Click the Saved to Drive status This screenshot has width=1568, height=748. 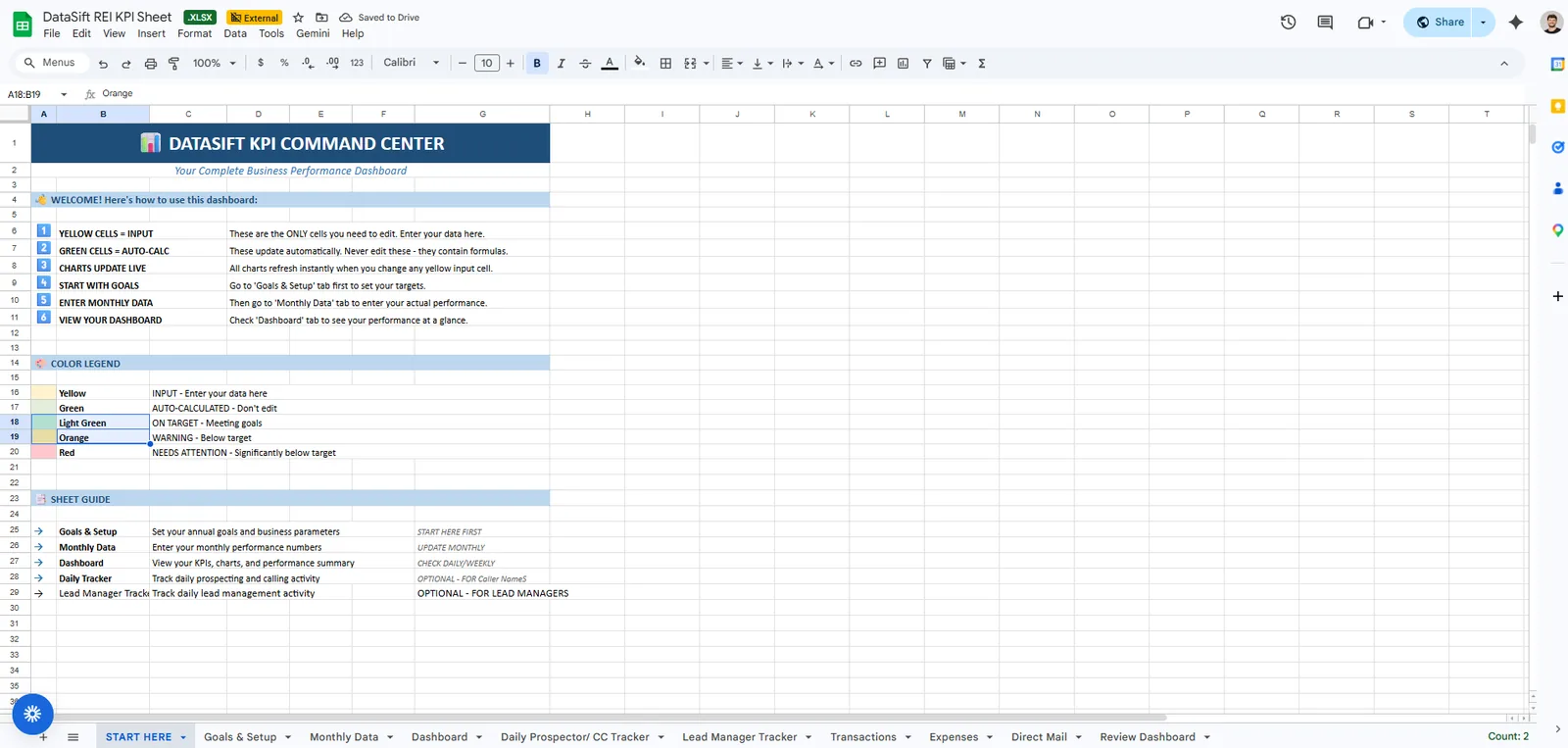(380, 18)
